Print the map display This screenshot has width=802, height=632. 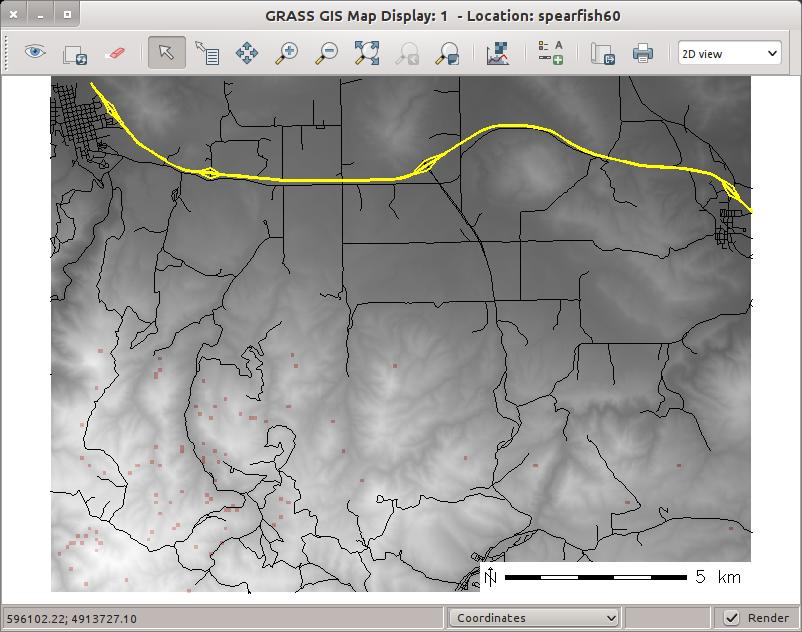tap(643, 53)
